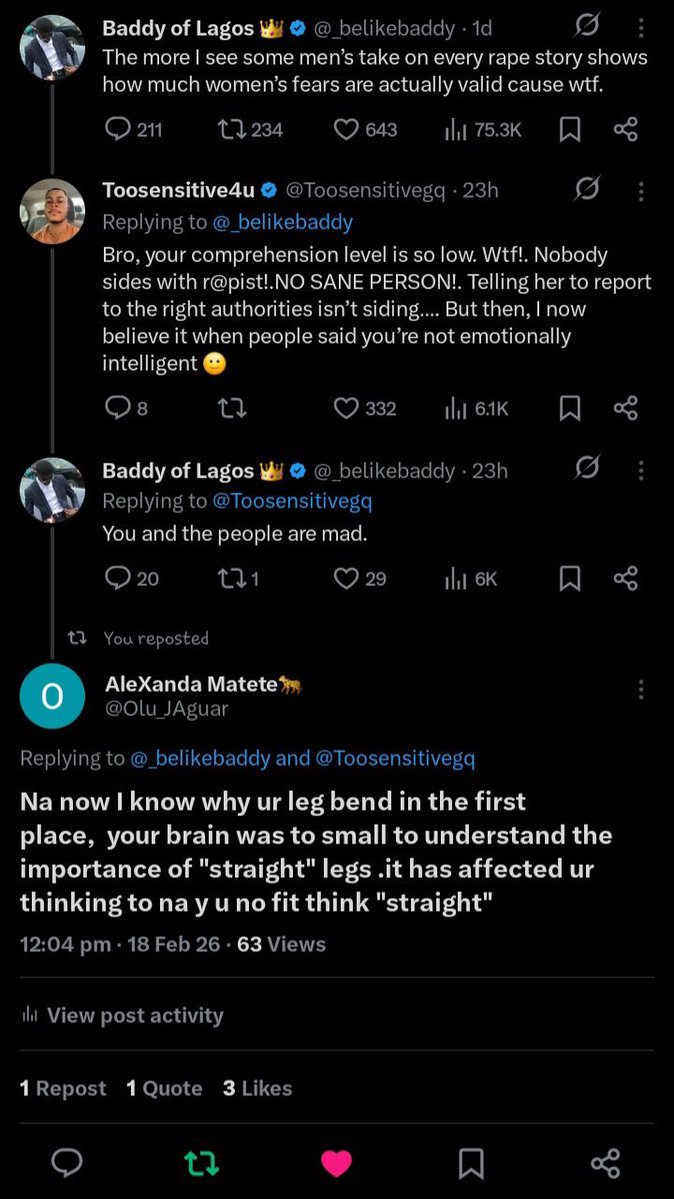Toggle the green repost button at bottom
The height and width of the screenshot is (1199, 674).
[x=202, y=1163]
